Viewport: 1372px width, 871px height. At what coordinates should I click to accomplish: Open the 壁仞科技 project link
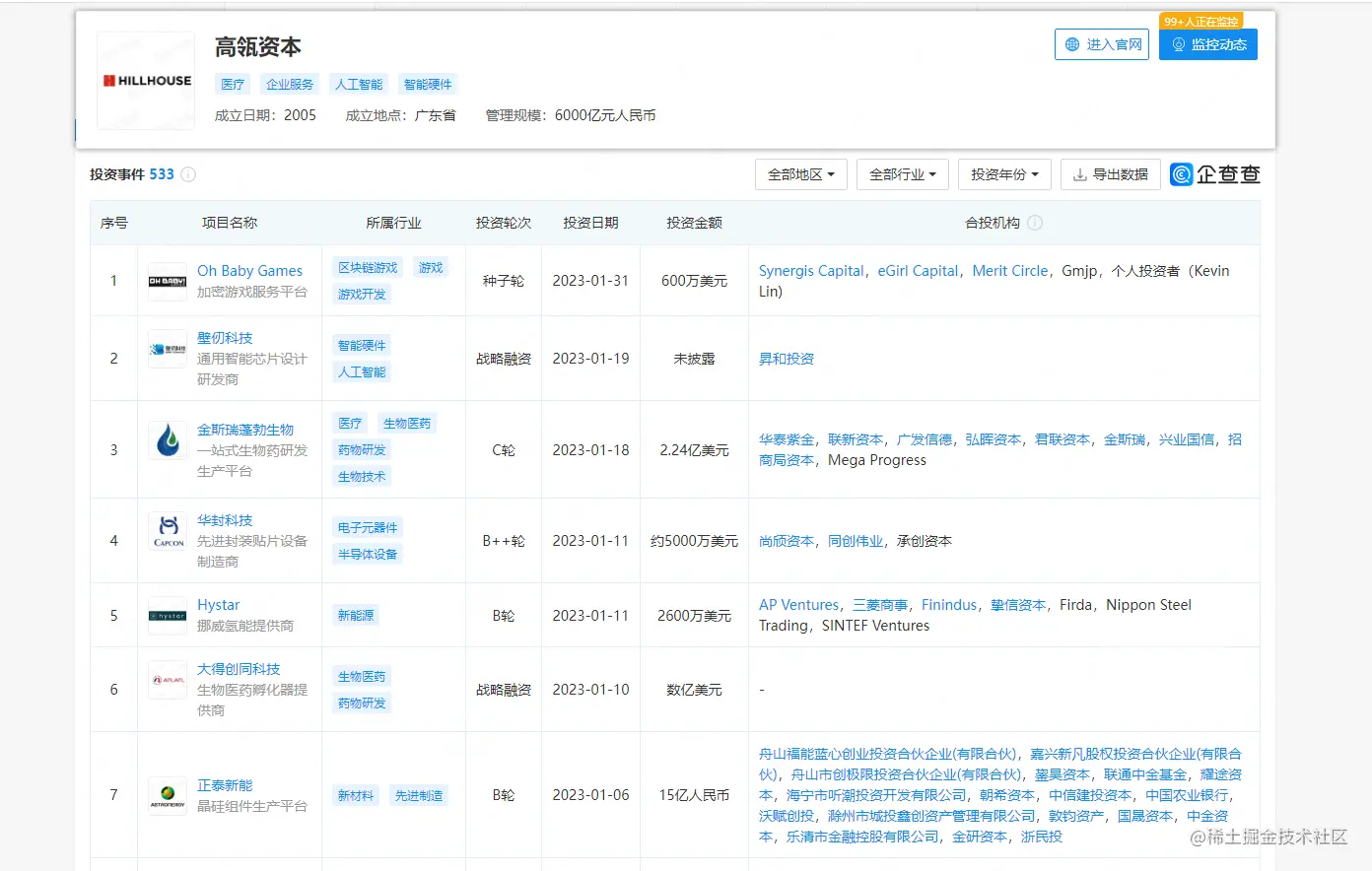225,338
